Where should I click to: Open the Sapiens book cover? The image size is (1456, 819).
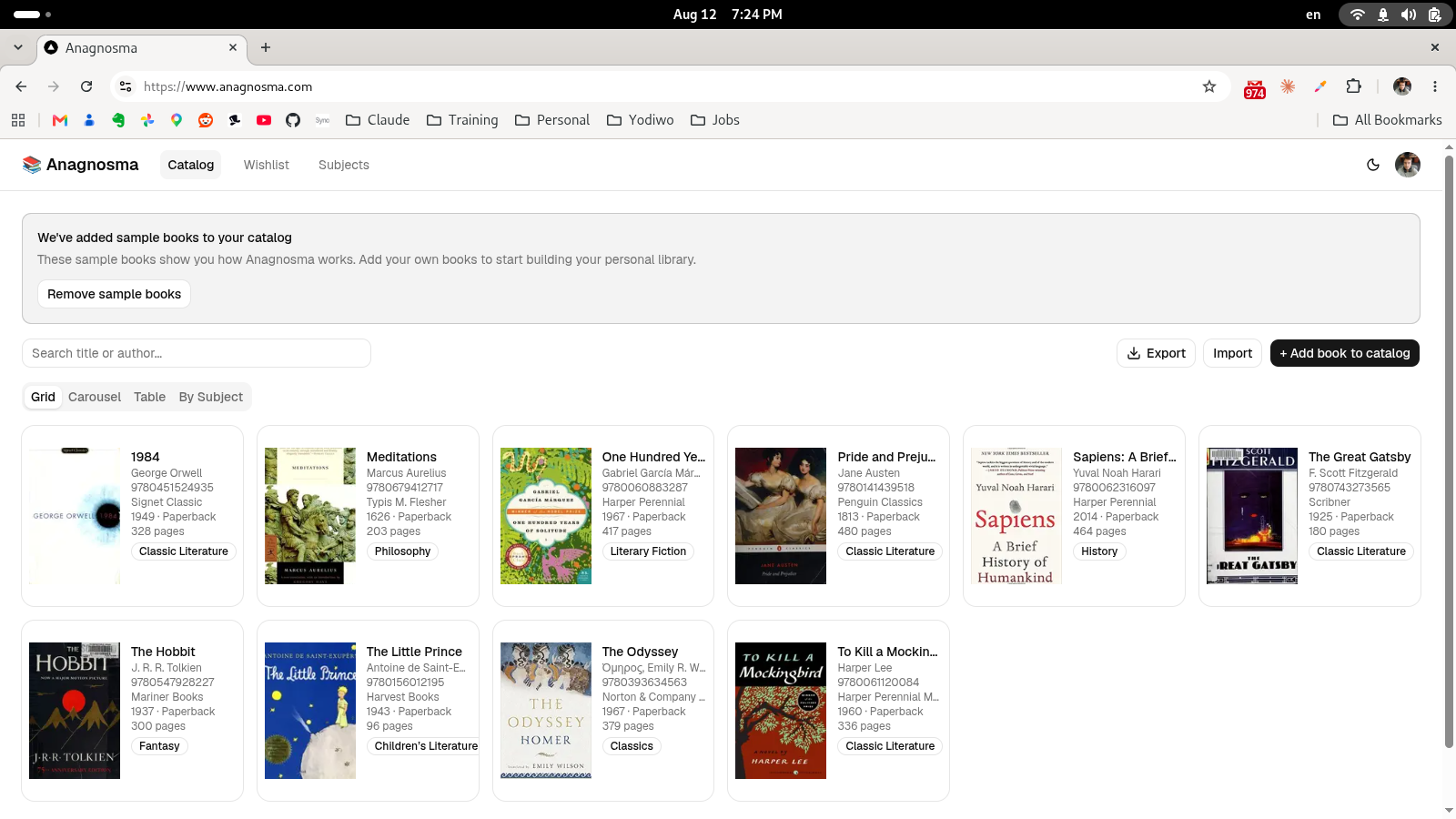coord(1016,516)
